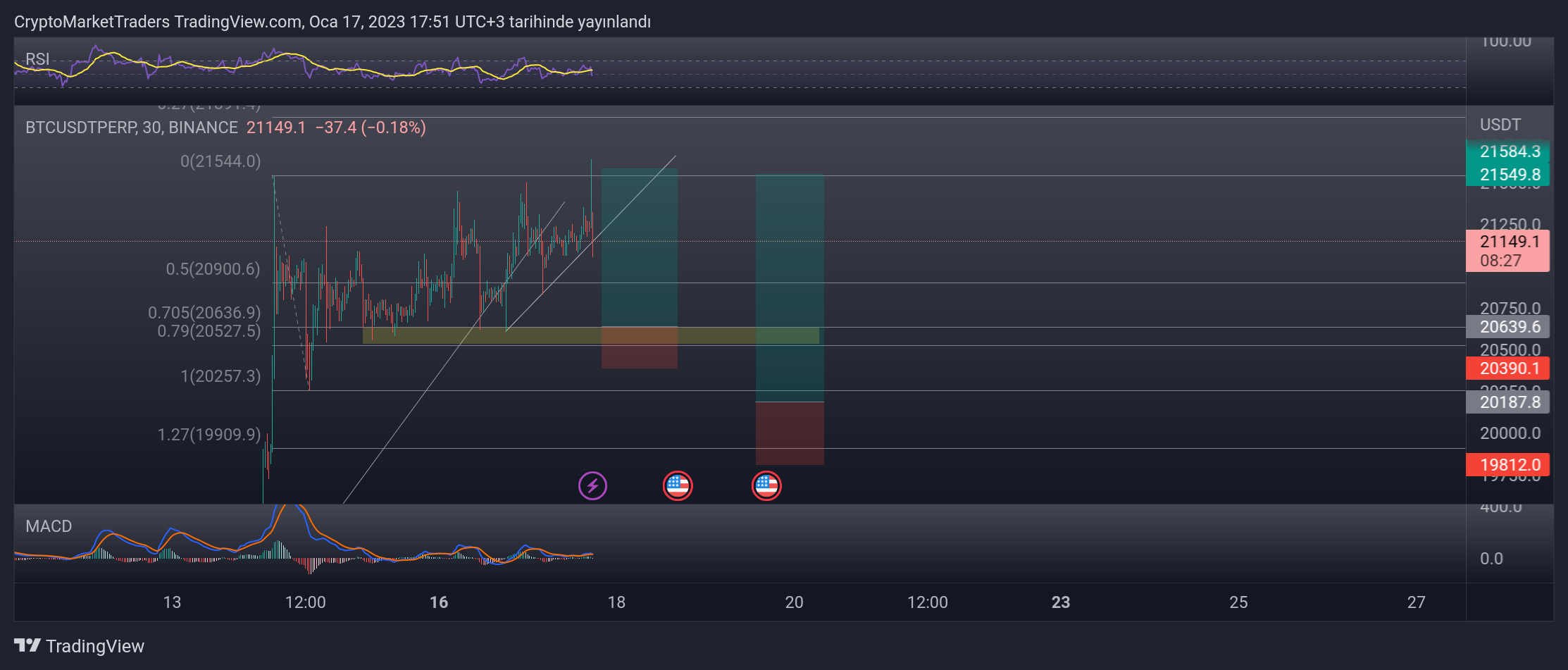Click the 1(20257.3) Fibonacci level label
The image size is (1568, 670).
tap(220, 376)
